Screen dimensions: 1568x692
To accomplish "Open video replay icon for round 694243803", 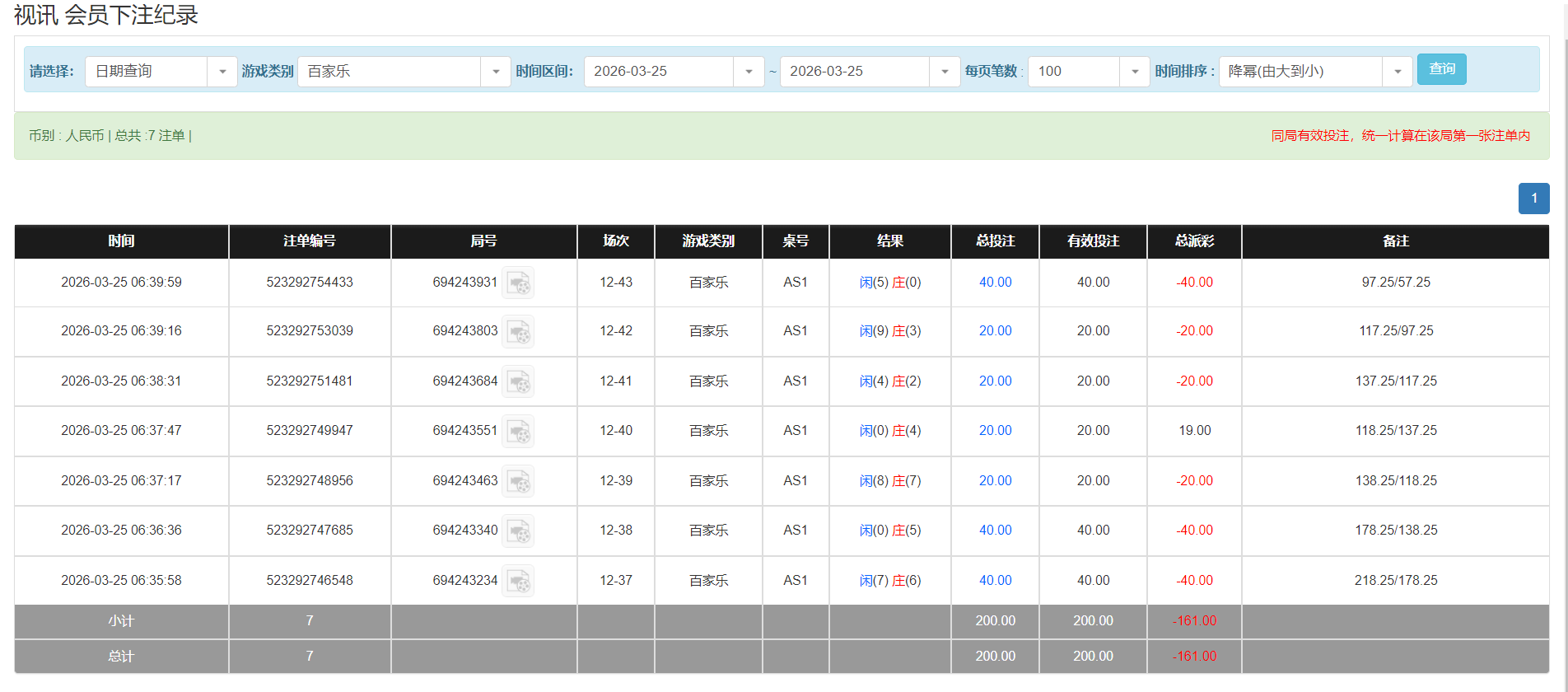I will point(518,331).
